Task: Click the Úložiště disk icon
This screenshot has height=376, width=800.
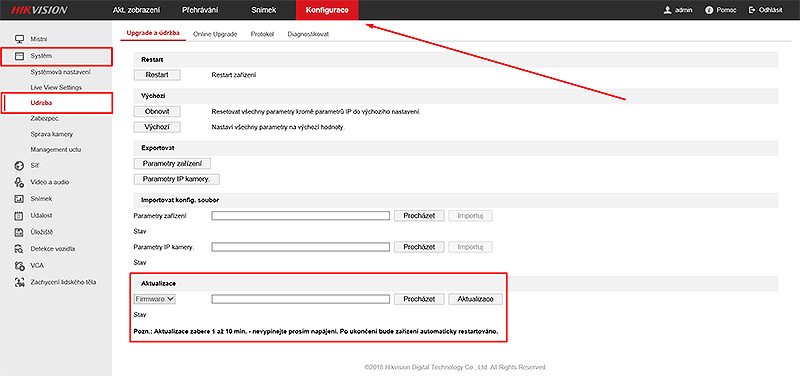Action: 19,232
